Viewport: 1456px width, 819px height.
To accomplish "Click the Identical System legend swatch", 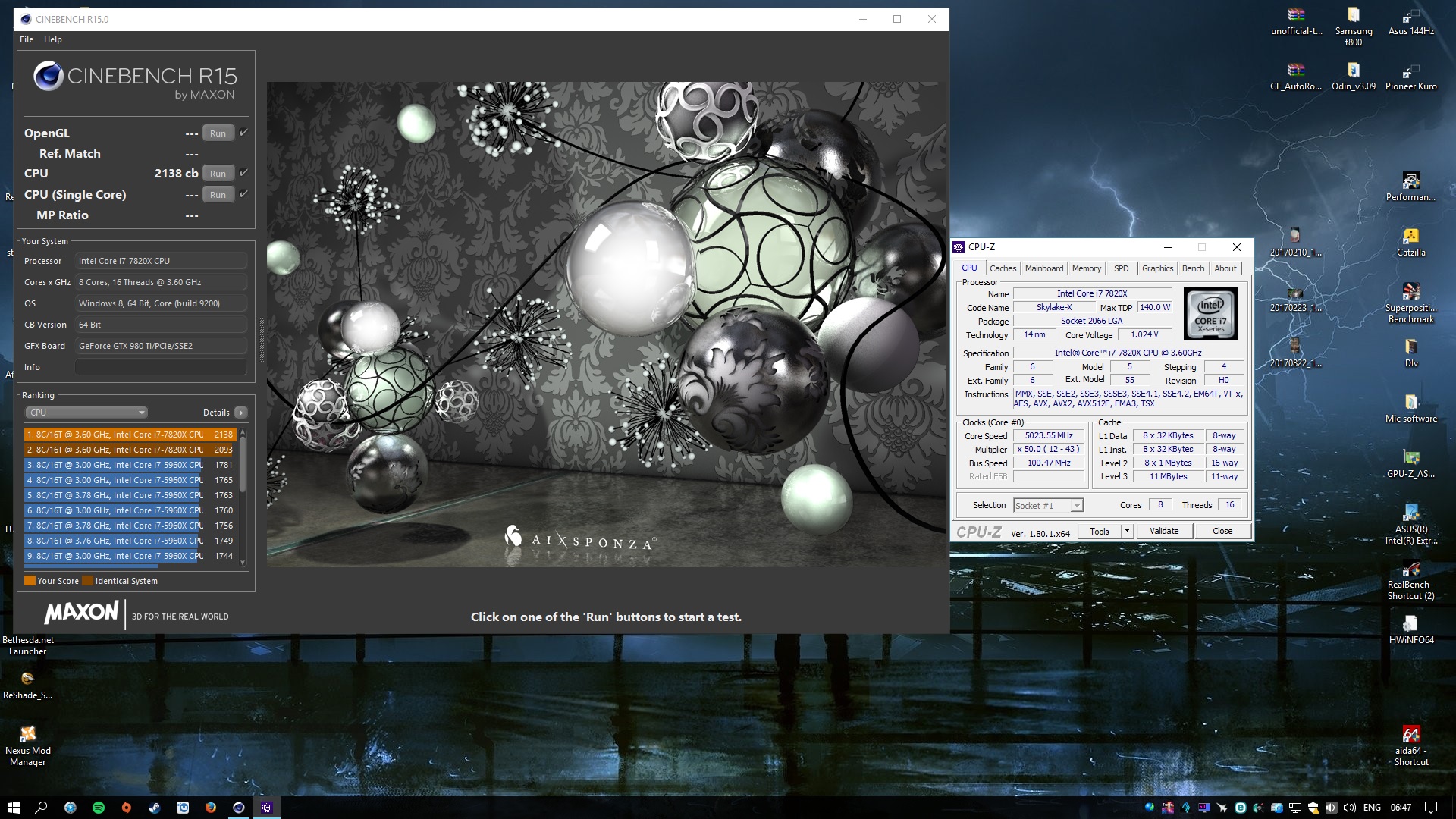I will click(87, 581).
